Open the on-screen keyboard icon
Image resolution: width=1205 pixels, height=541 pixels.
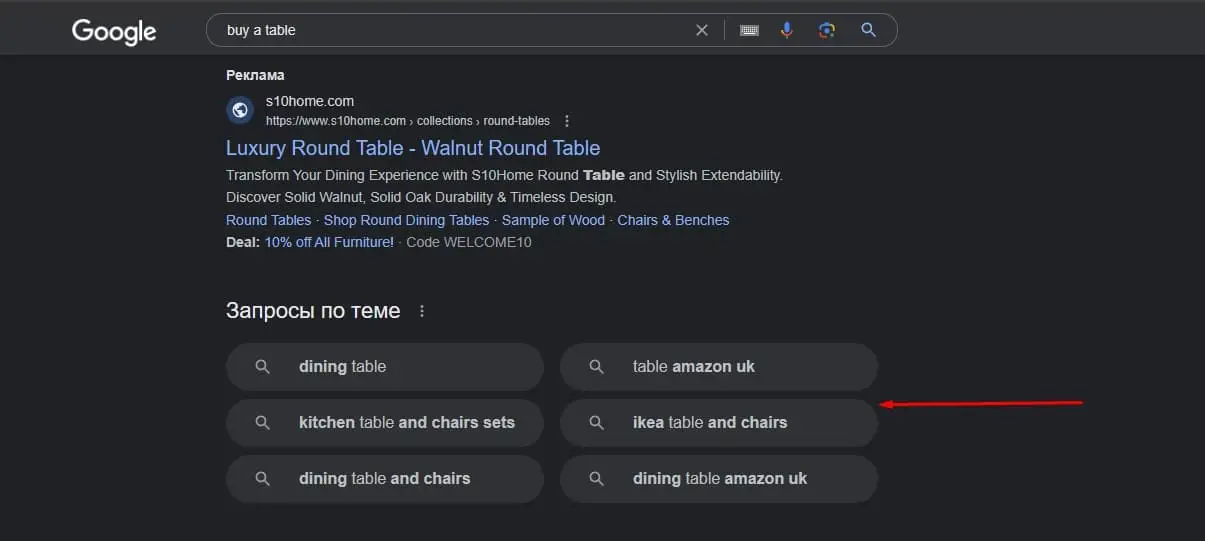coord(749,30)
